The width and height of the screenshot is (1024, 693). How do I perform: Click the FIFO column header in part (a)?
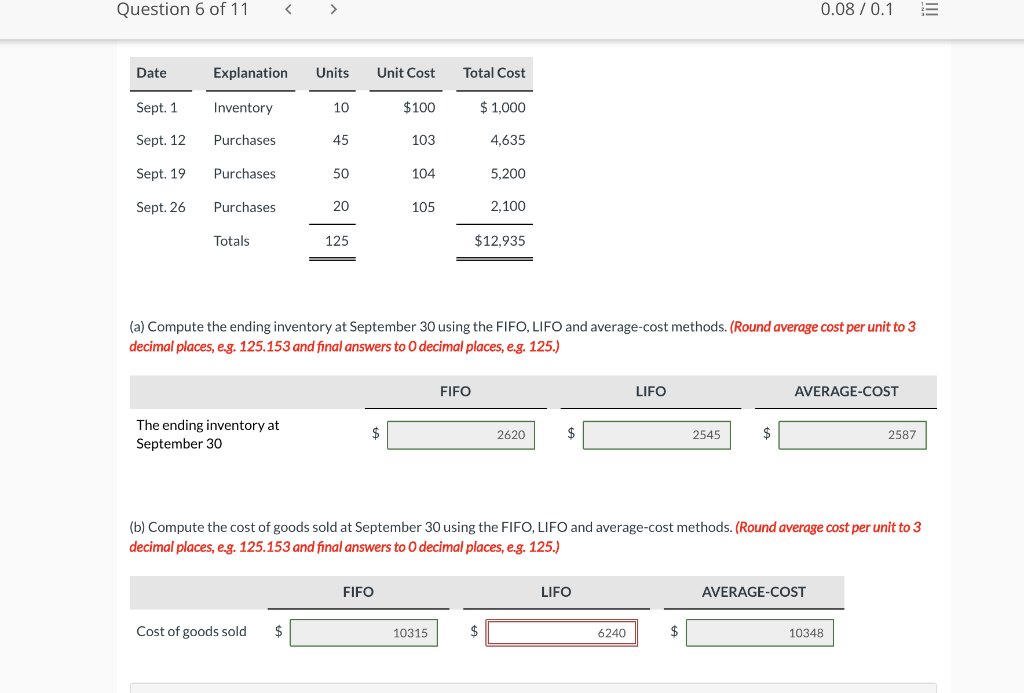click(455, 391)
